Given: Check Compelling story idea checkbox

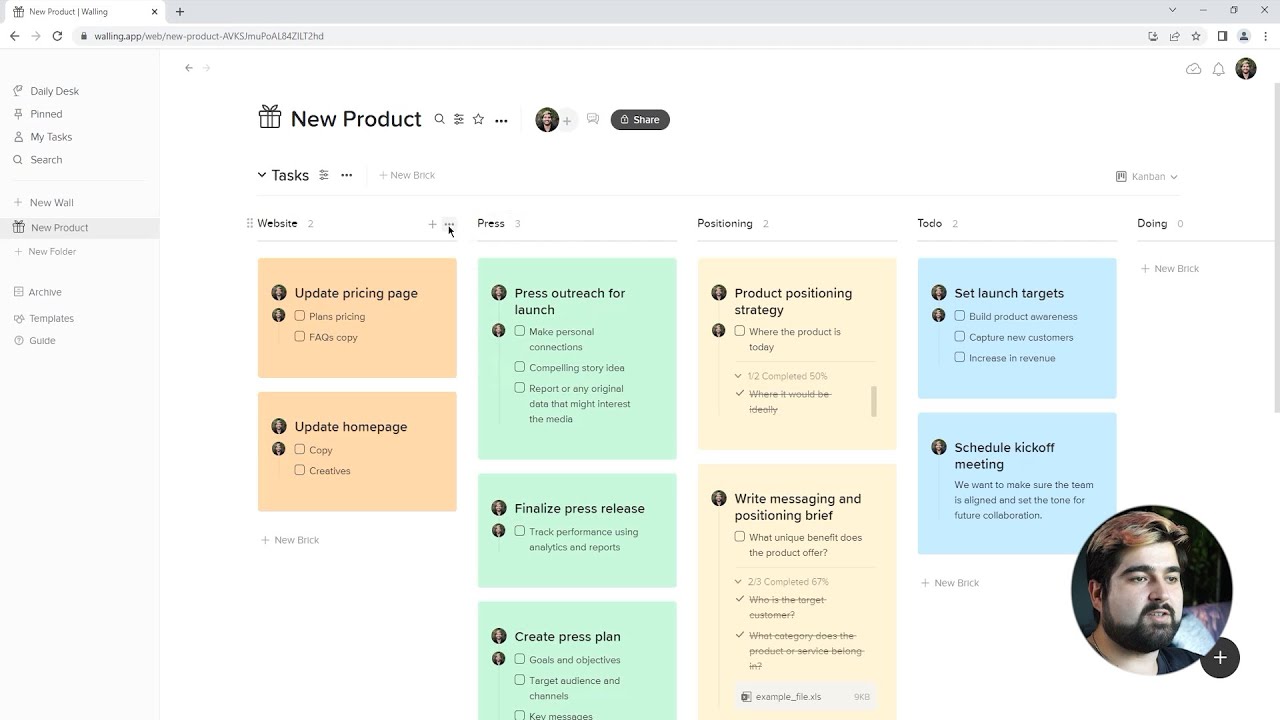Looking at the screenshot, I should 520,367.
